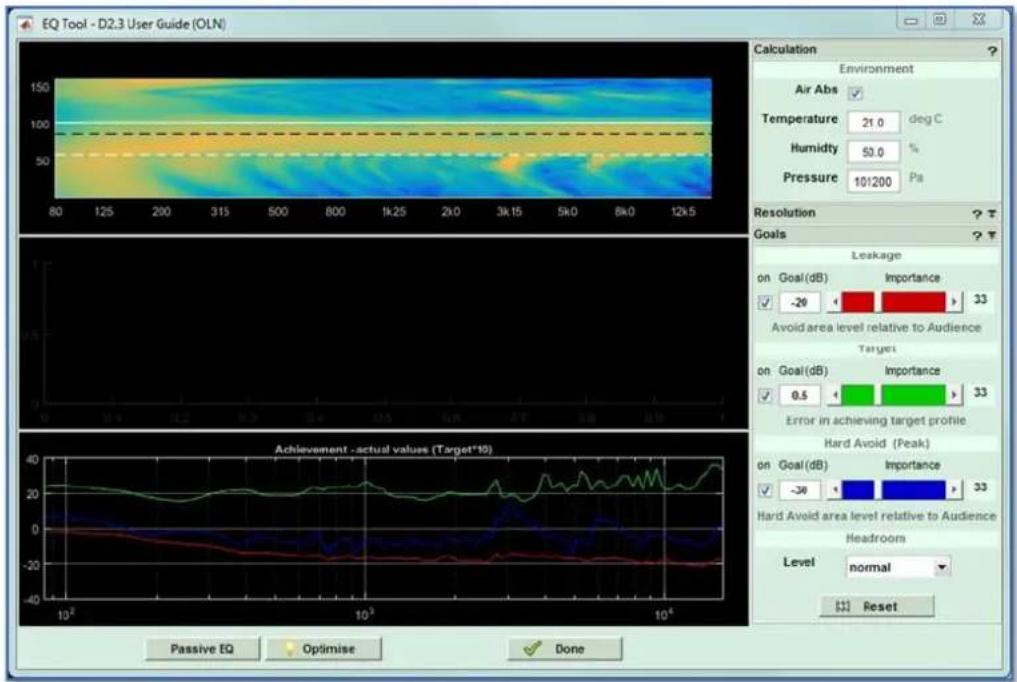Decrease Hard Avoid importance with the left arrow
Viewport: 1017px width, 682px height.
click(835, 489)
